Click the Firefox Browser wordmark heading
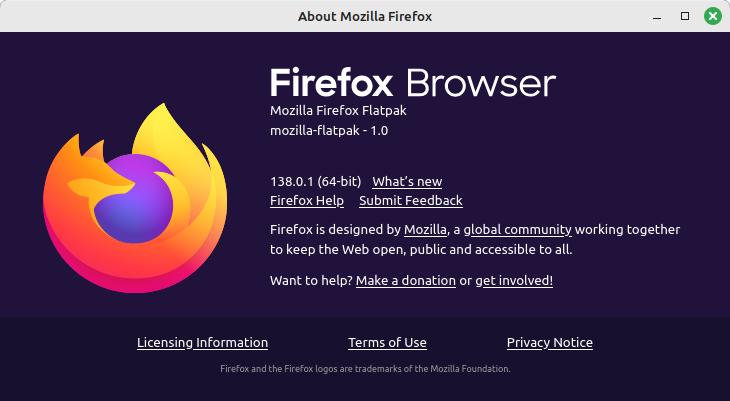 pos(413,83)
